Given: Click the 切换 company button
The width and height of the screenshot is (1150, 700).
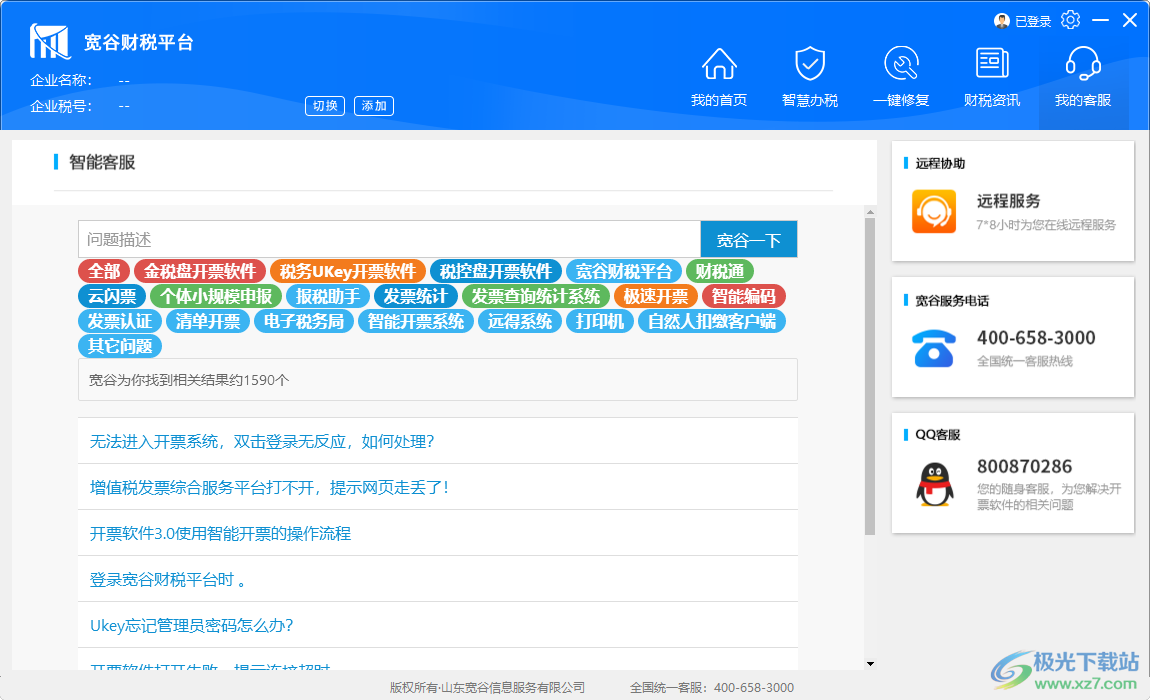Looking at the screenshot, I should tap(325, 106).
